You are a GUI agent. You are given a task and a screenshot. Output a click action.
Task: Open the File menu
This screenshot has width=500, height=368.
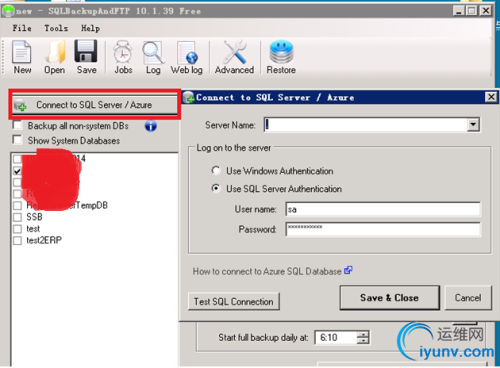[22, 28]
